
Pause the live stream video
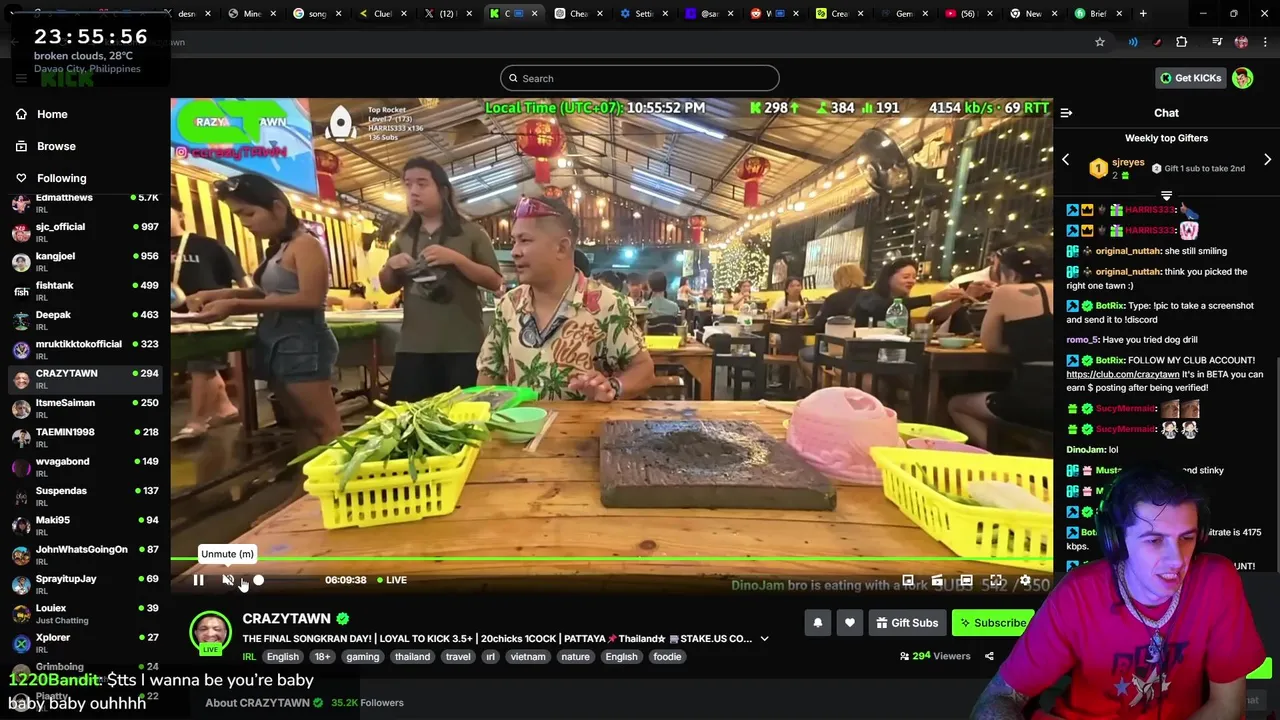point(198,580)
